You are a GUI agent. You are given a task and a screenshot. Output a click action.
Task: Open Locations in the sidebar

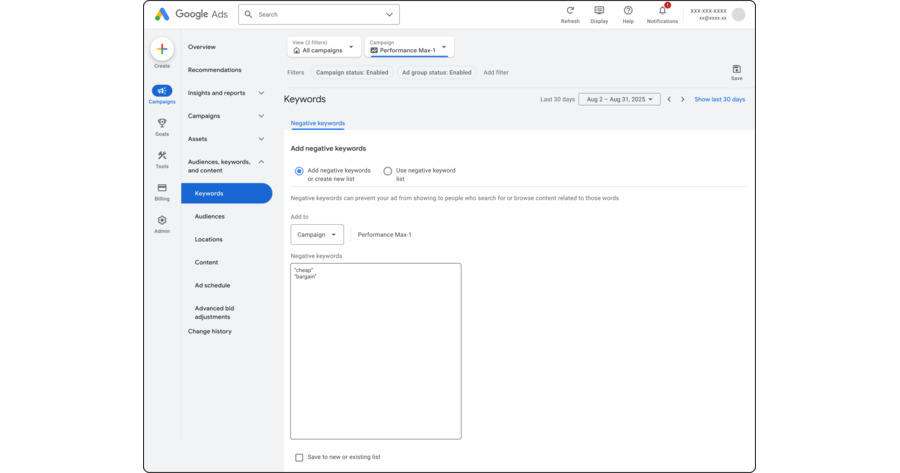(208, 239)
